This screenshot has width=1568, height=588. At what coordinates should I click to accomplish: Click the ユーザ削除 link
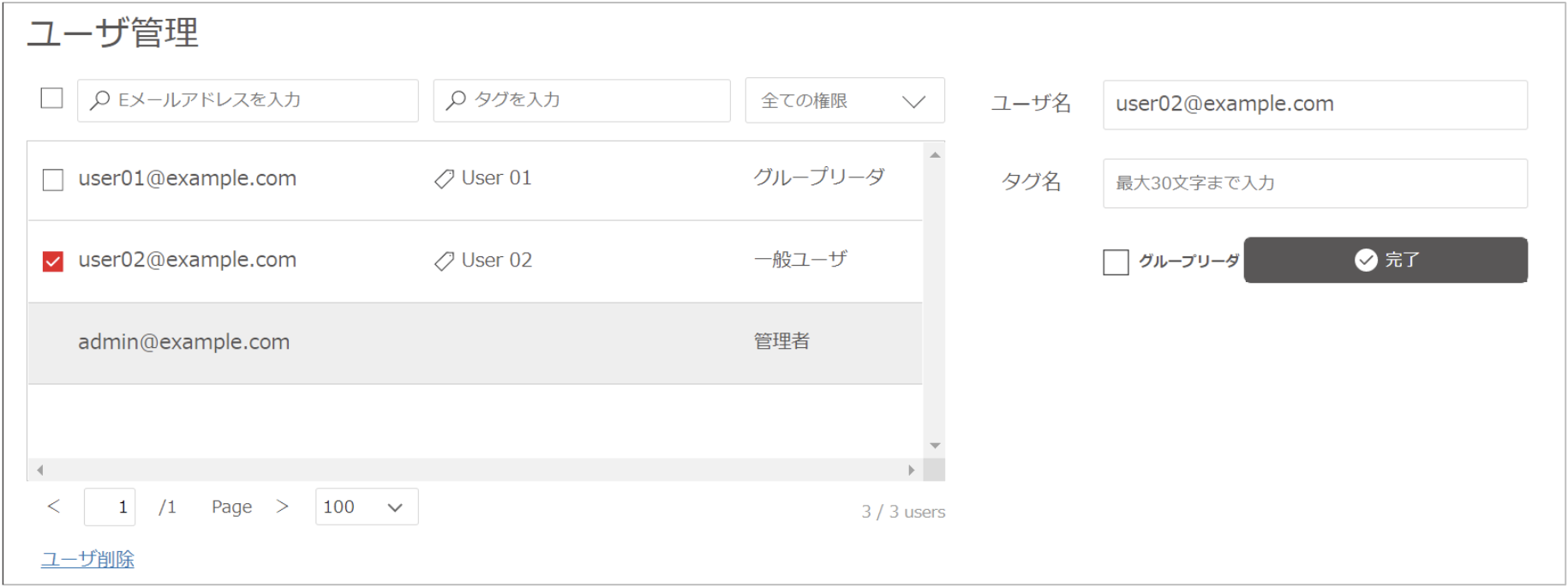click(87, 559)
